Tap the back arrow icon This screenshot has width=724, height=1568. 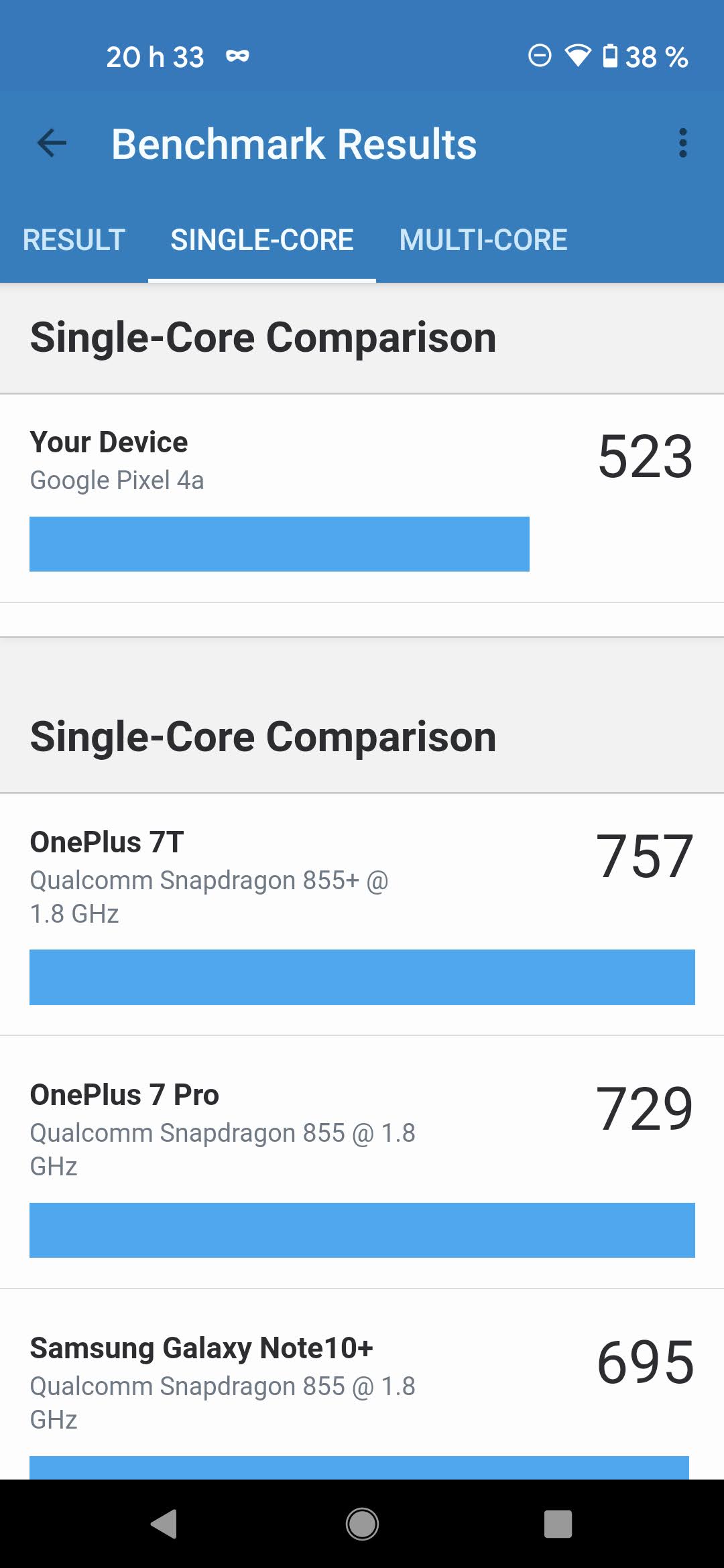52,143
